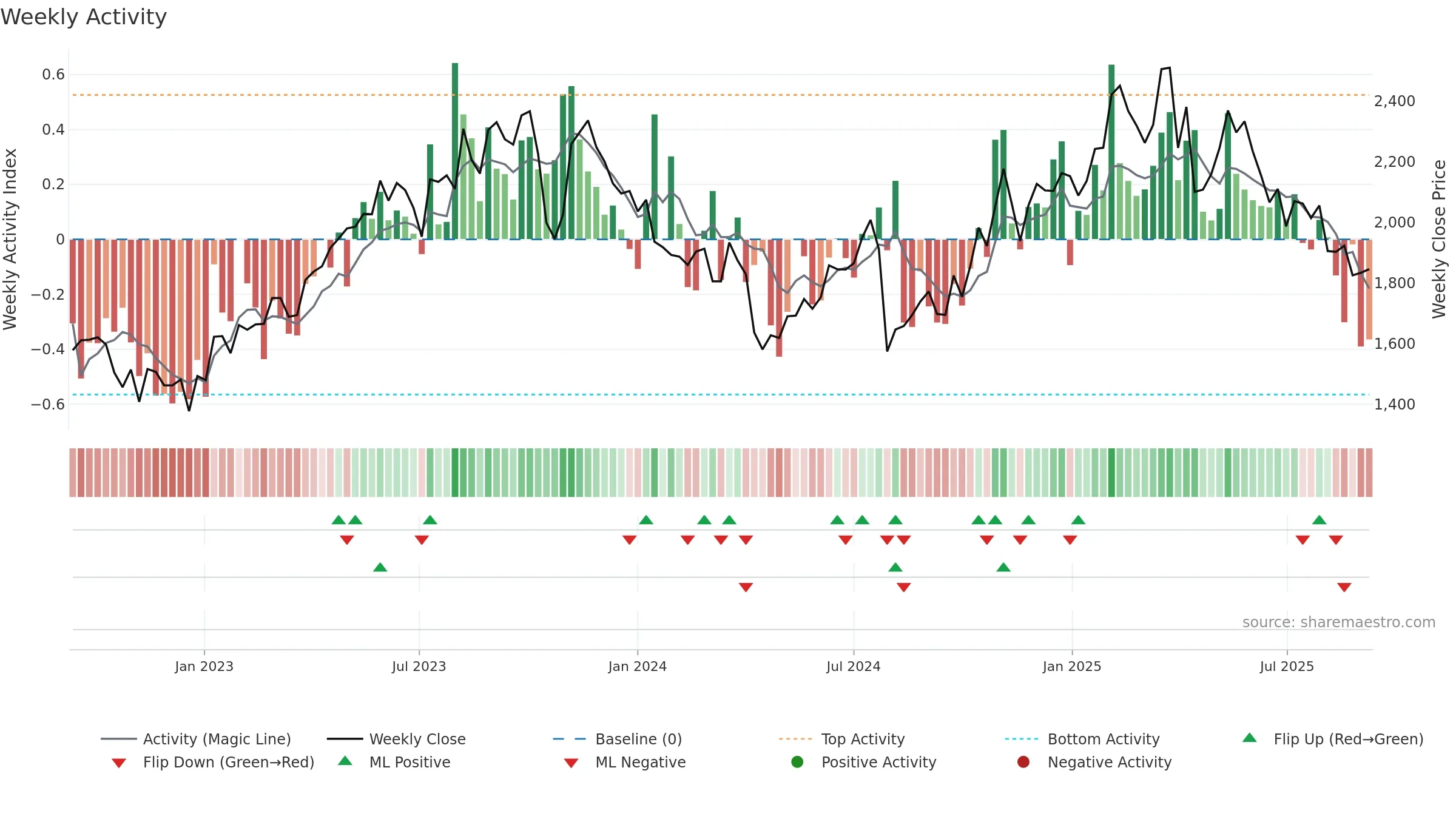Image resolution: width=1456 pixels, height=819 pixels.
Task: Click the ML Positive triangle before Jul 2023
Action: [x=380, y=567]
